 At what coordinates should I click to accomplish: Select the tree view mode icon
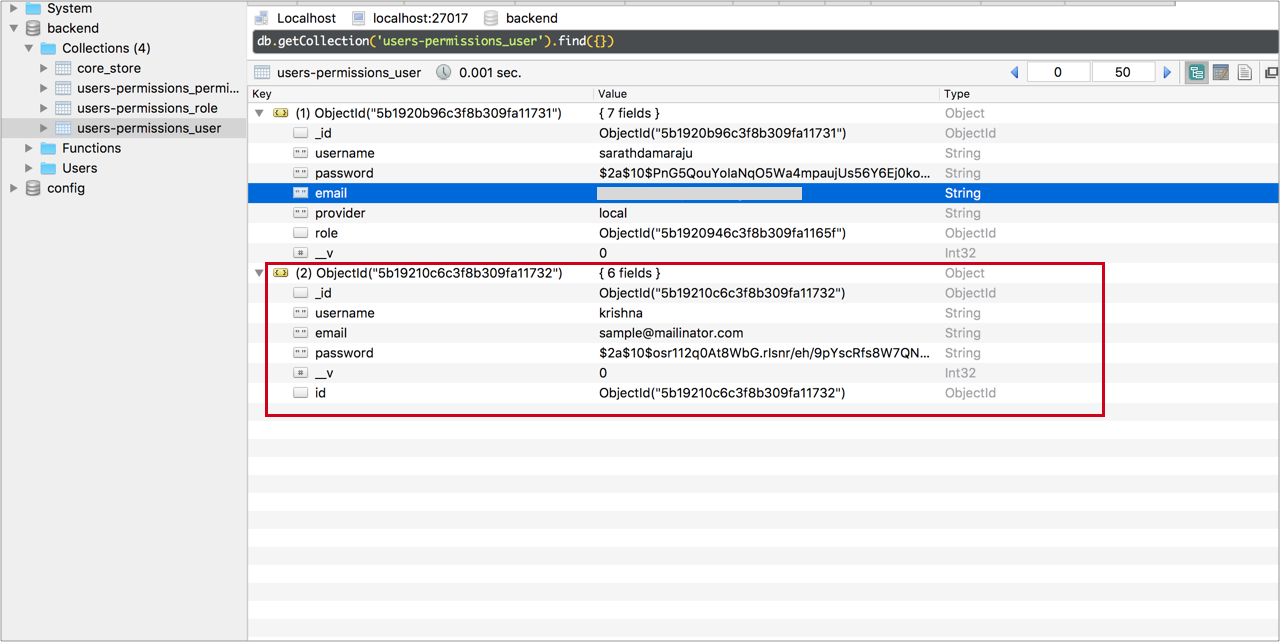coord(1197,72)
